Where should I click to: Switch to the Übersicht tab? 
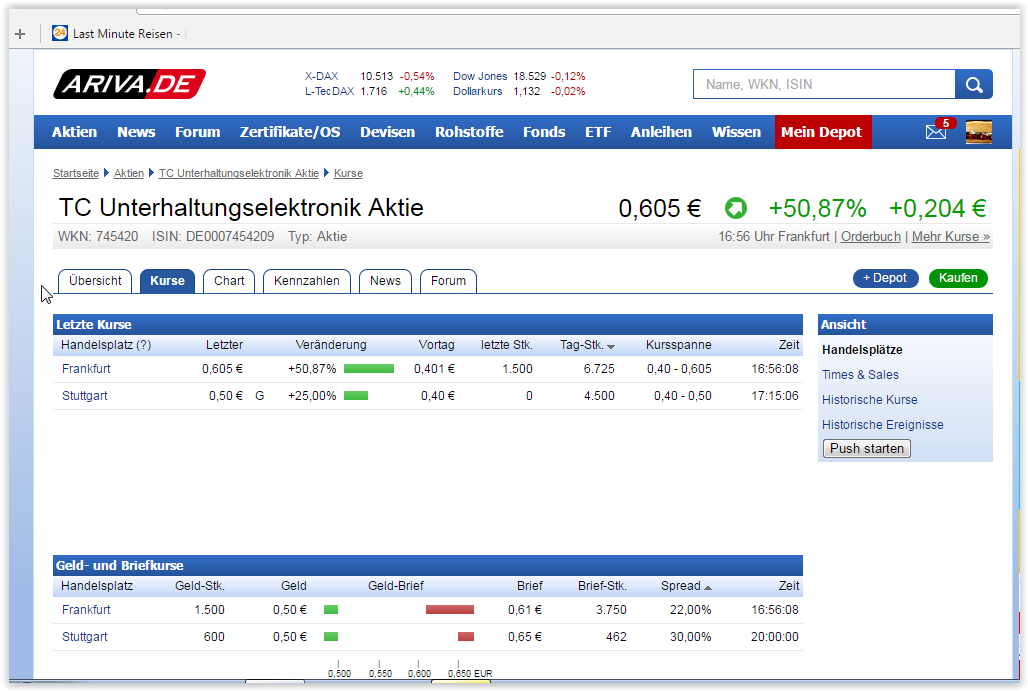95,281
